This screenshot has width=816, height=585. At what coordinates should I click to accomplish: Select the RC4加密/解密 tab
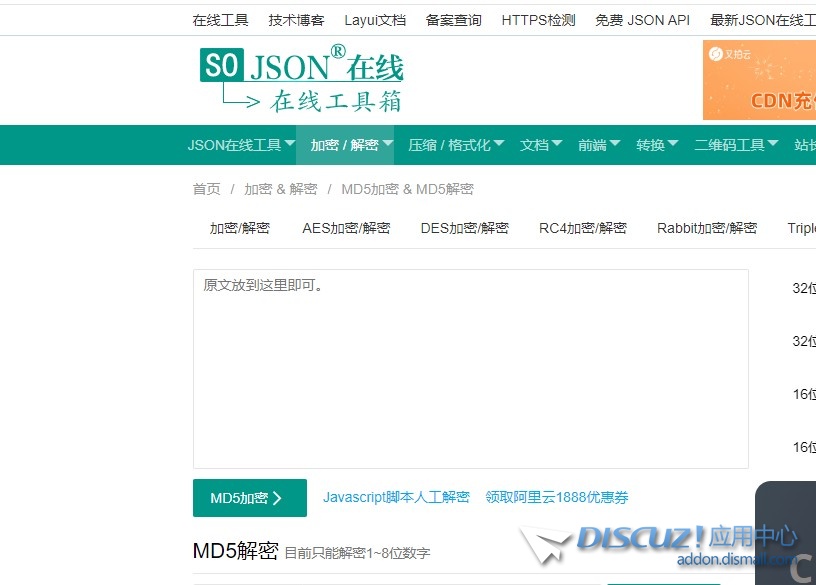tap(582, 228)
